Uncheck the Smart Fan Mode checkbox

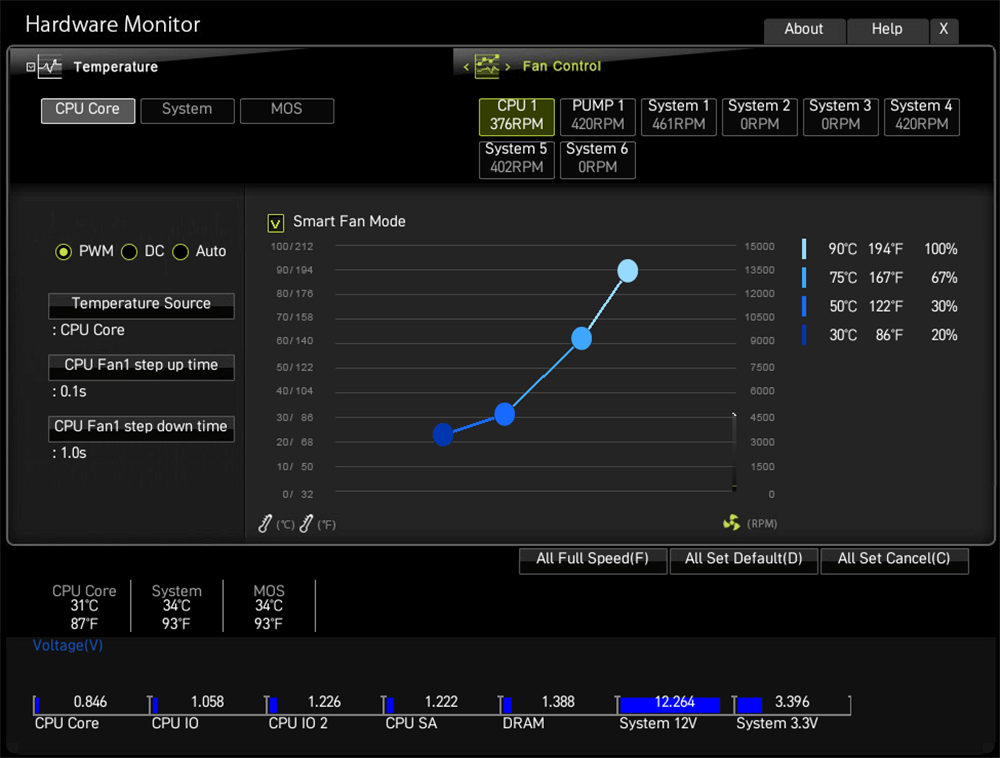click(x=276, y=222)
